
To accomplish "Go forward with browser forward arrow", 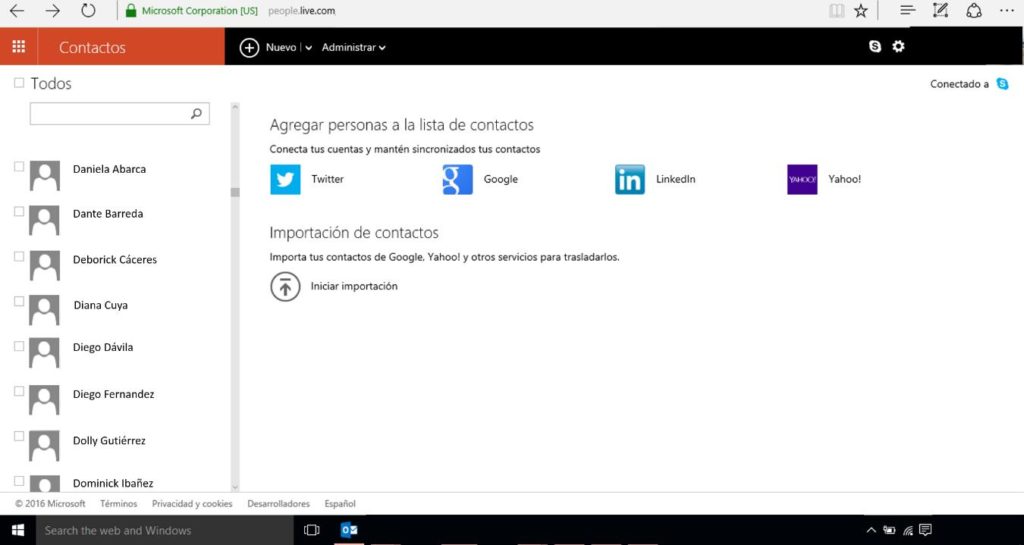I will click(x=52, y=10).
